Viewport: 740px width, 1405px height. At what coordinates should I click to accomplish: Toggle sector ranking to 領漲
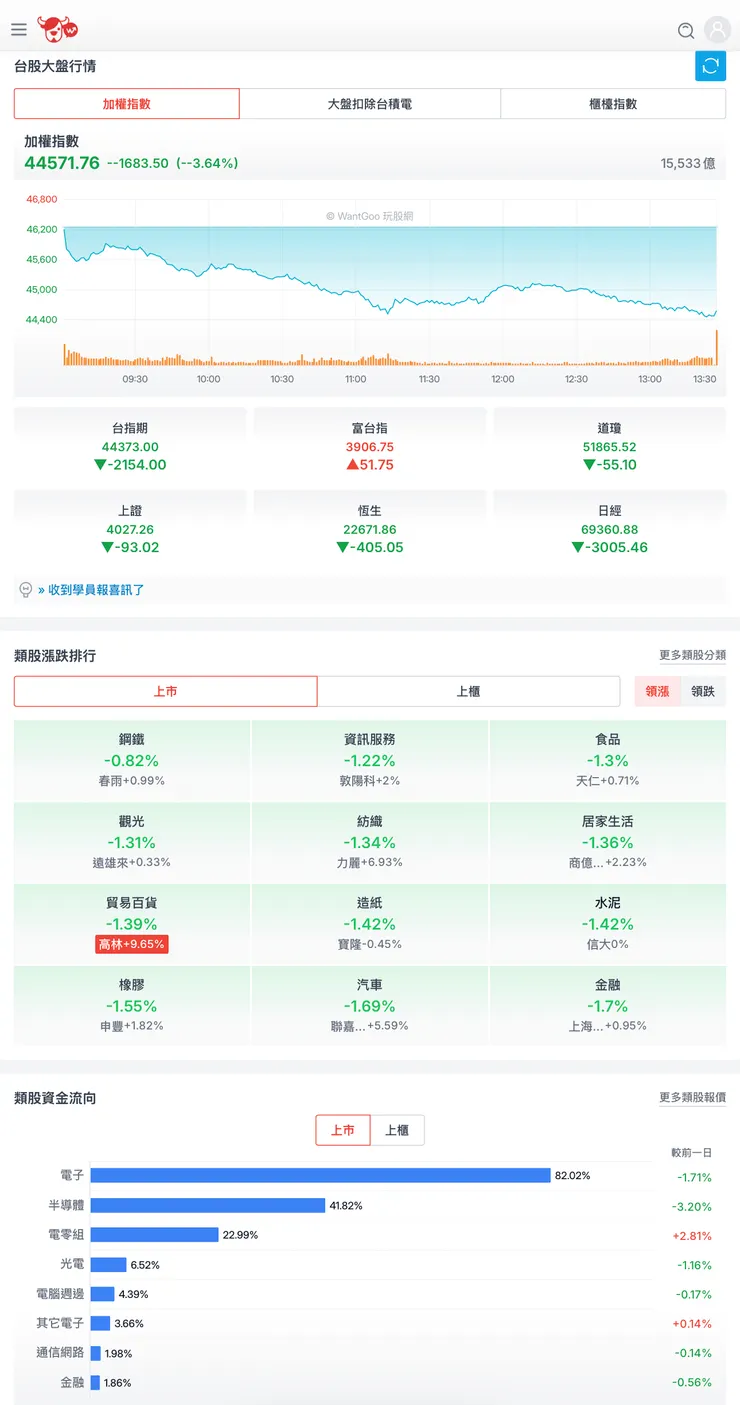(657, 691)
